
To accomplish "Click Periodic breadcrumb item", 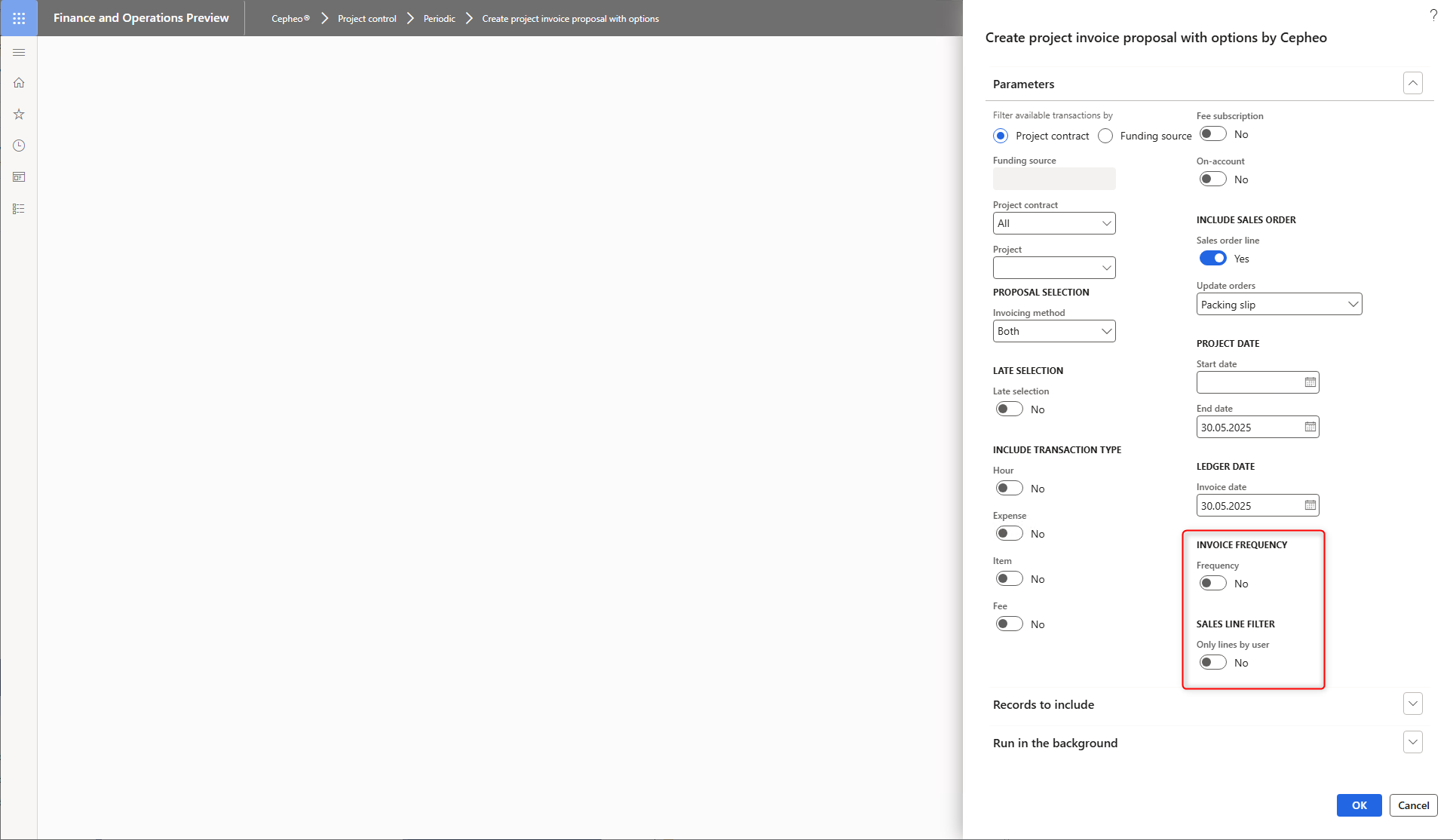I will click(x=439, y=19).
